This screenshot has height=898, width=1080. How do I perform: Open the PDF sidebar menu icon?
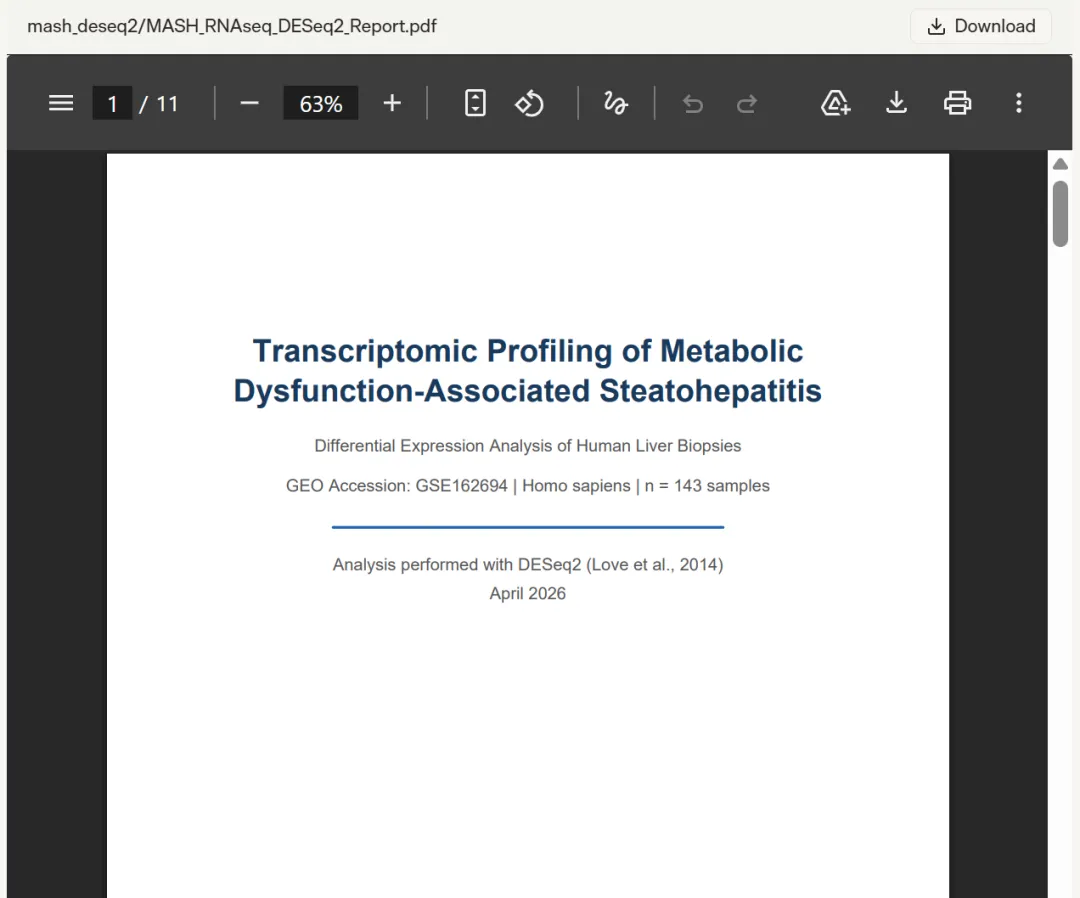tap(61, 103)
